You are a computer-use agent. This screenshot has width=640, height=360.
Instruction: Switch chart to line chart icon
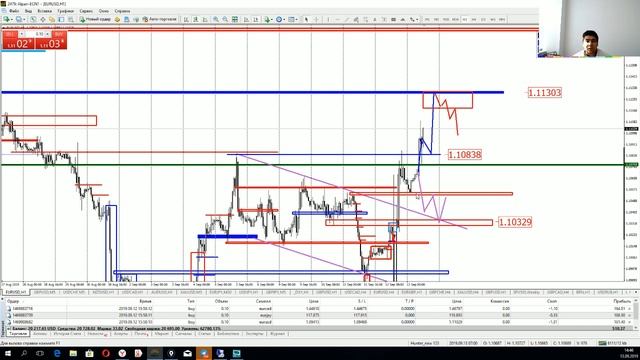coord(205,19)
